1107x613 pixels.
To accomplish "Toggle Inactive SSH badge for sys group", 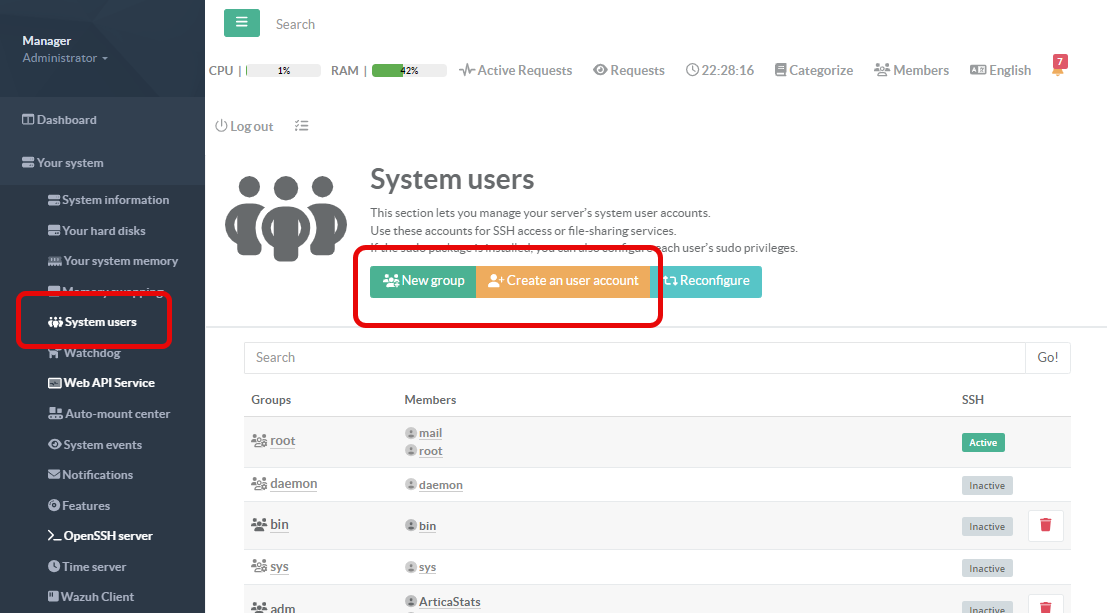I will (x=986, y=568).
